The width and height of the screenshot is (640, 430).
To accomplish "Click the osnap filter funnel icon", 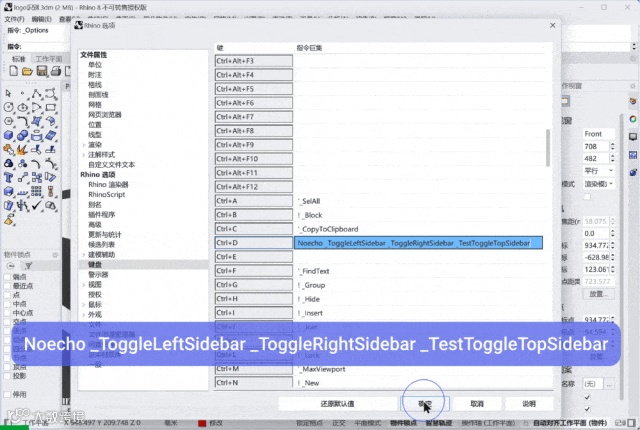I will (28, 266).
